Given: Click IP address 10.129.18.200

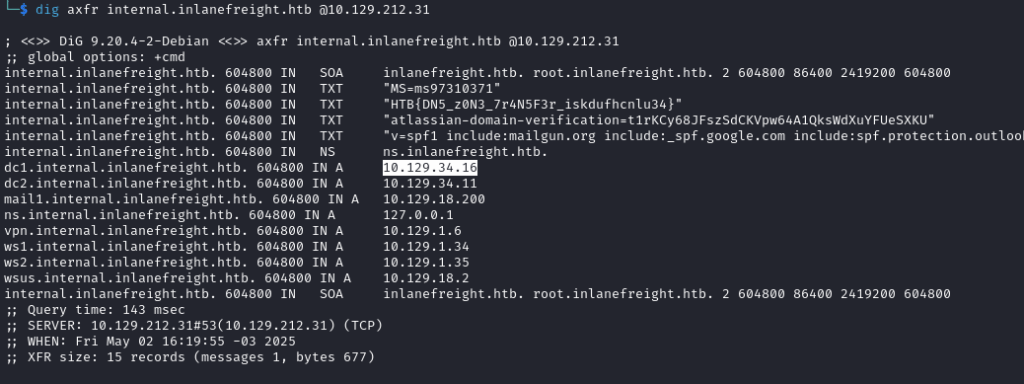Looking at the screenshot, I should click(434, 199).
